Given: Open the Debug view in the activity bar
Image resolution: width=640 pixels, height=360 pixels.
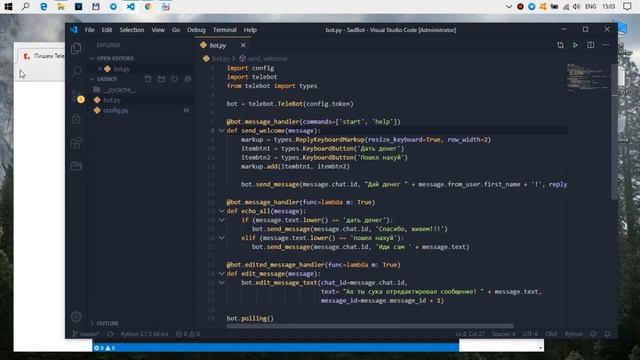Looking at the screenshot, I should [x=76, y=119].
